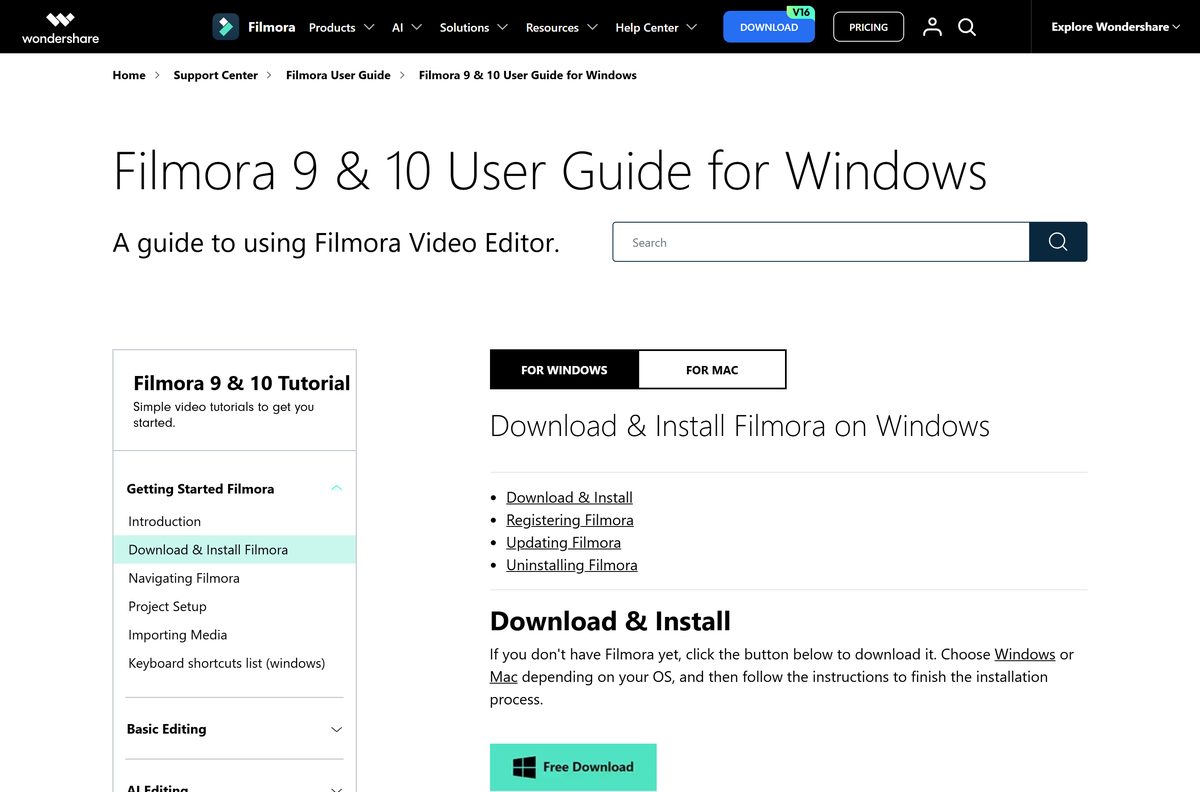The image size is (1200, 792).
Task: Jump to Uninstalling Filmora anchor link
Action: click(x=572, y=565)
